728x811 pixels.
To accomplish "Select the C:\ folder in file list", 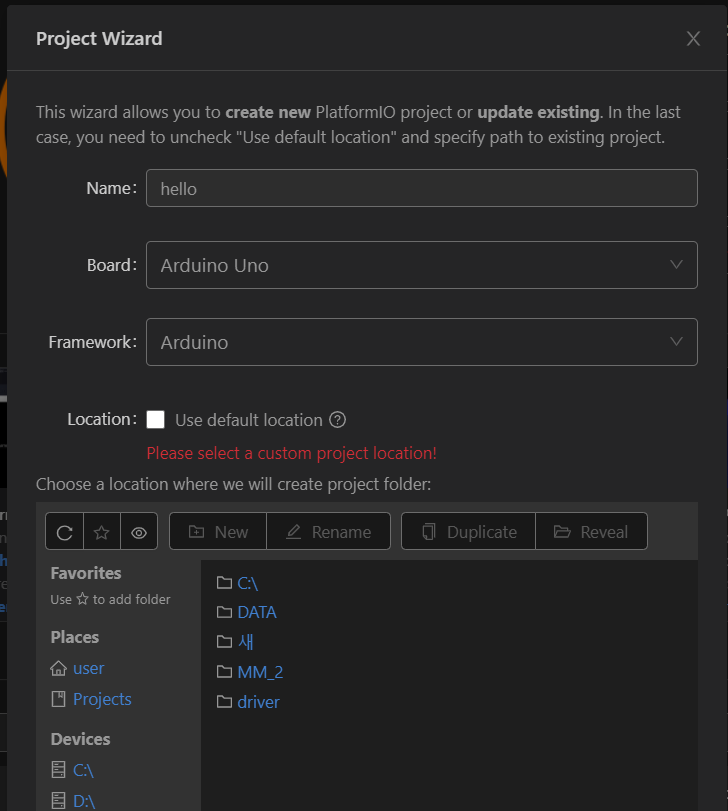I will point(248,583).
